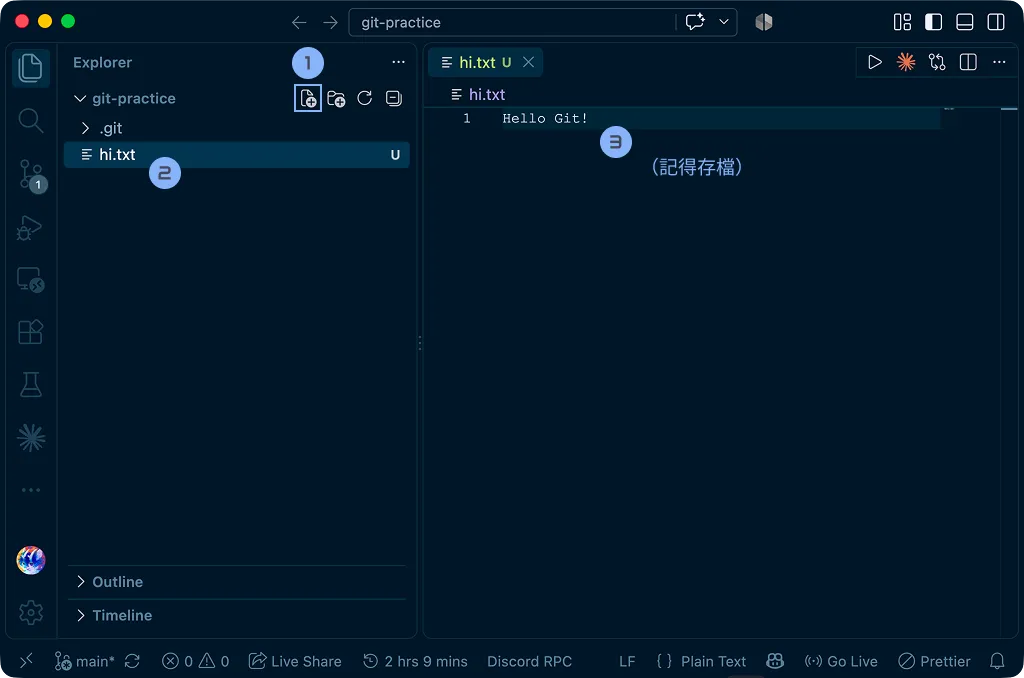Open Explorer Views and More Actions menu
1024x678 pixels.
click(398, 63)
